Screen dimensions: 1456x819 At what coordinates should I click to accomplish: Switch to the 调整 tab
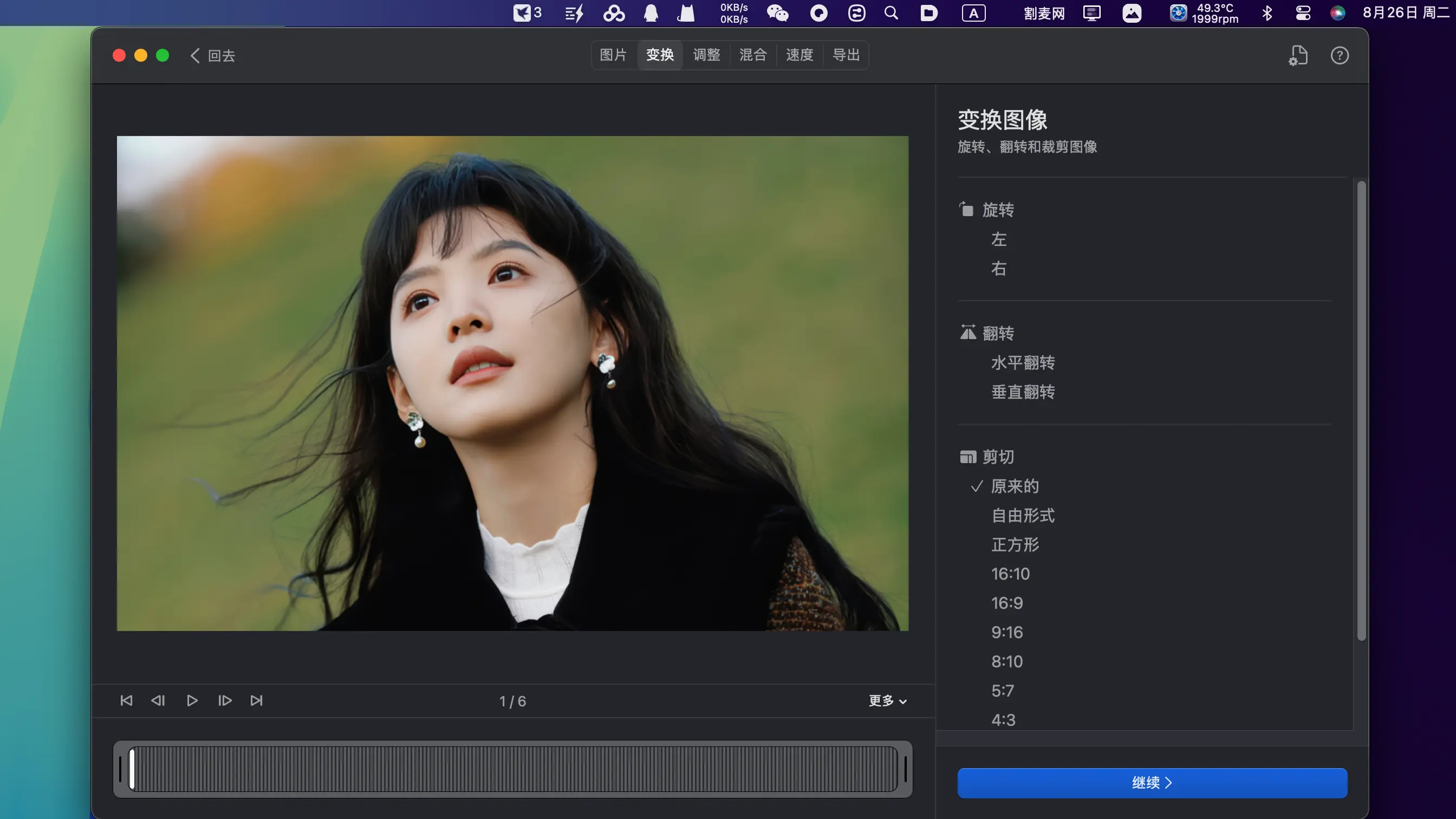706,55
